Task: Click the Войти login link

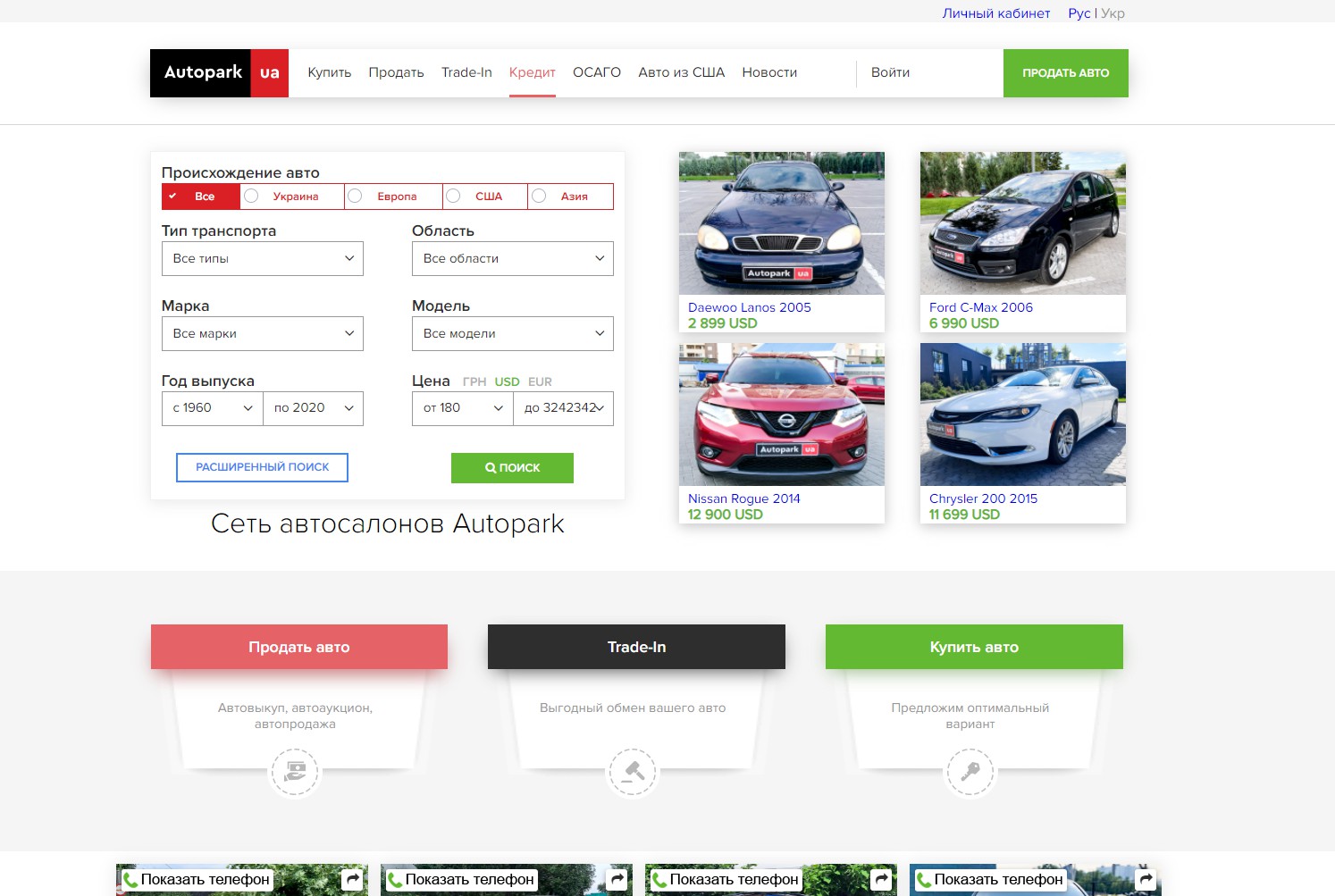Action: [x=890, y=72]
